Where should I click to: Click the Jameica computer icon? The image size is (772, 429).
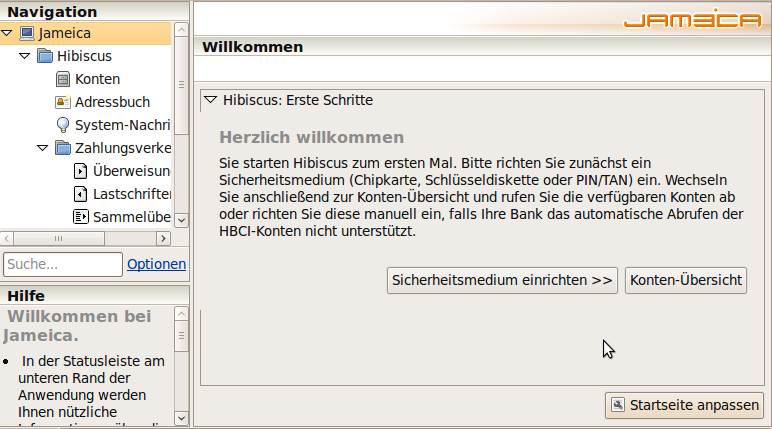click(27, 33)
